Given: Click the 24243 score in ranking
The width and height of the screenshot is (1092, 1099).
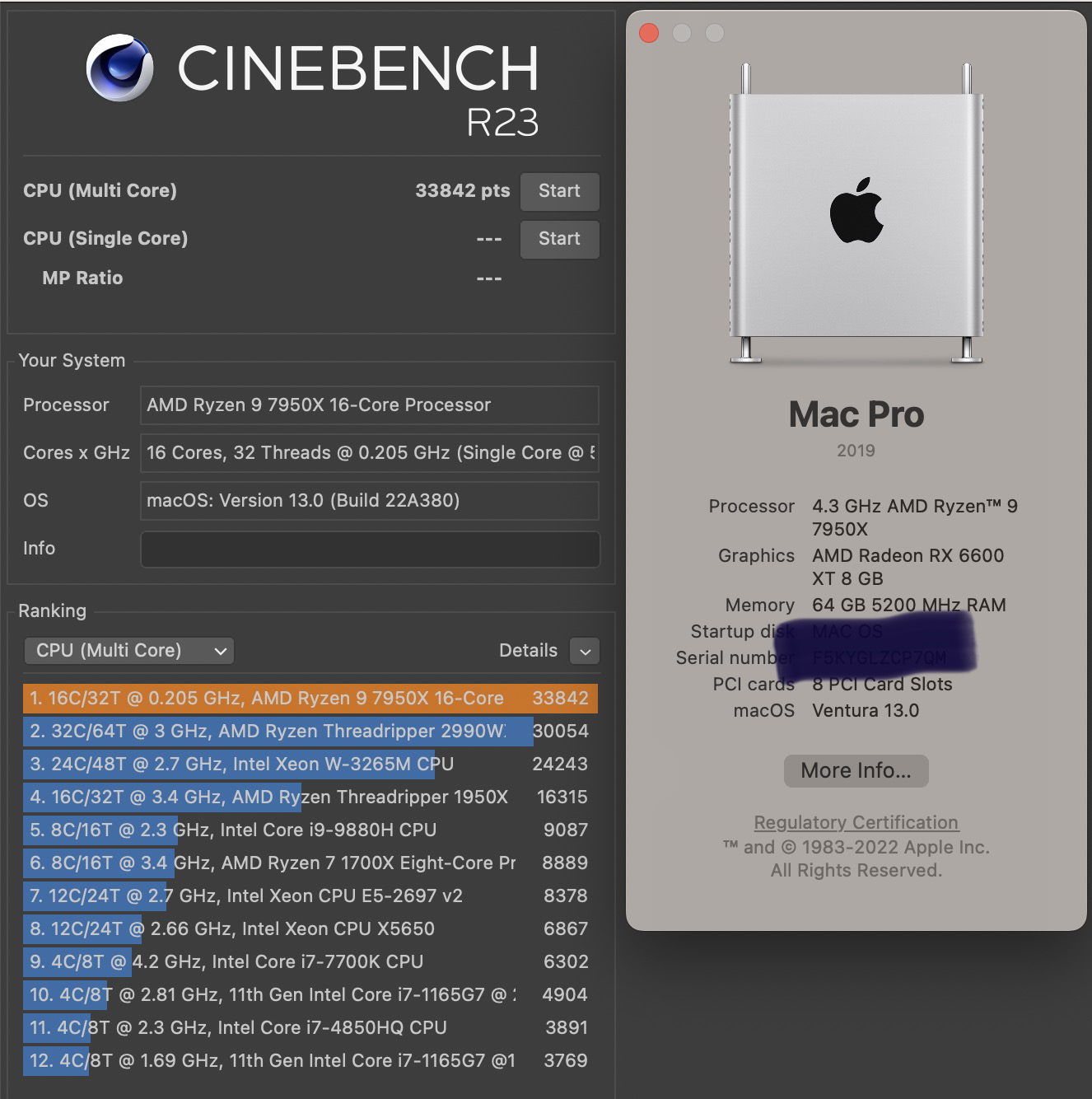Looking at the screenshot, I should pos(561,765).
